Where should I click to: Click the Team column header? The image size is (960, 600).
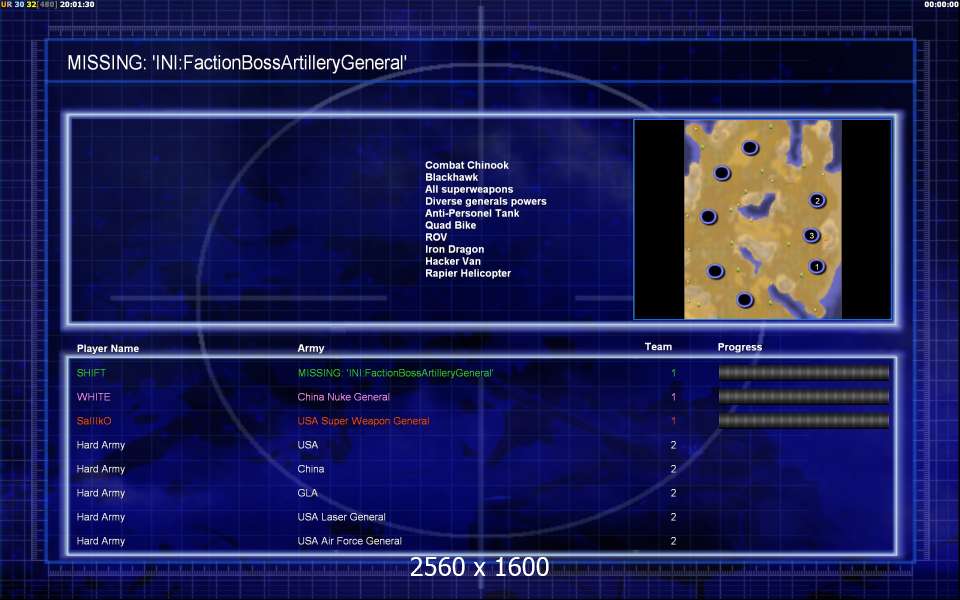coord(658,347)
